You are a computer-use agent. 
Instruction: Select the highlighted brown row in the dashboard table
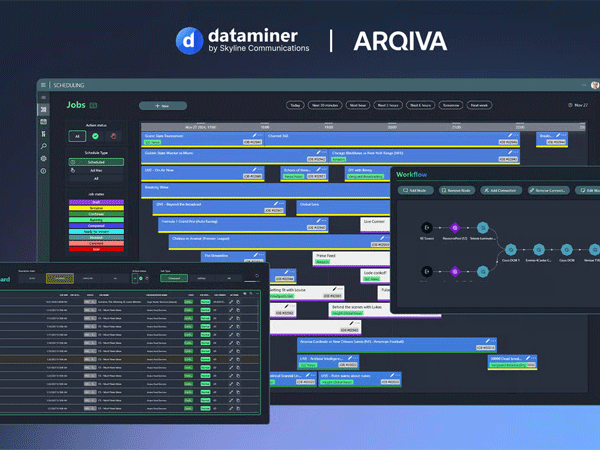coord(130,359)
